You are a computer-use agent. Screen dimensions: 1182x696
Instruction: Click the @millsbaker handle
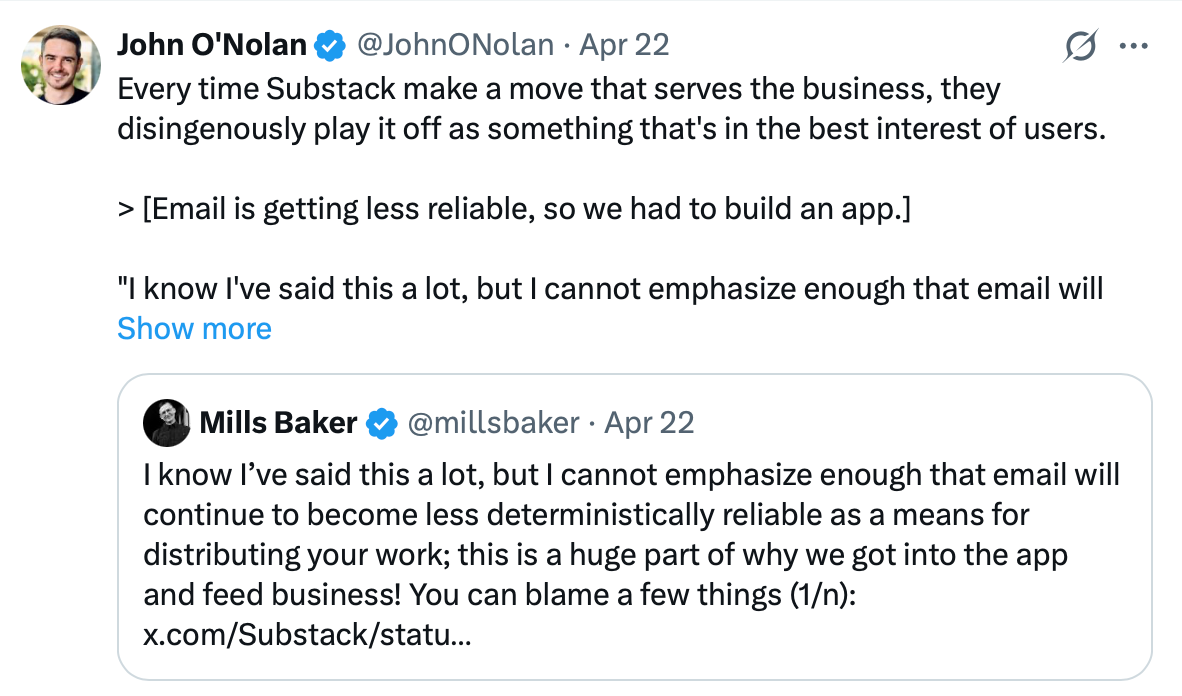tap(494, 422)
